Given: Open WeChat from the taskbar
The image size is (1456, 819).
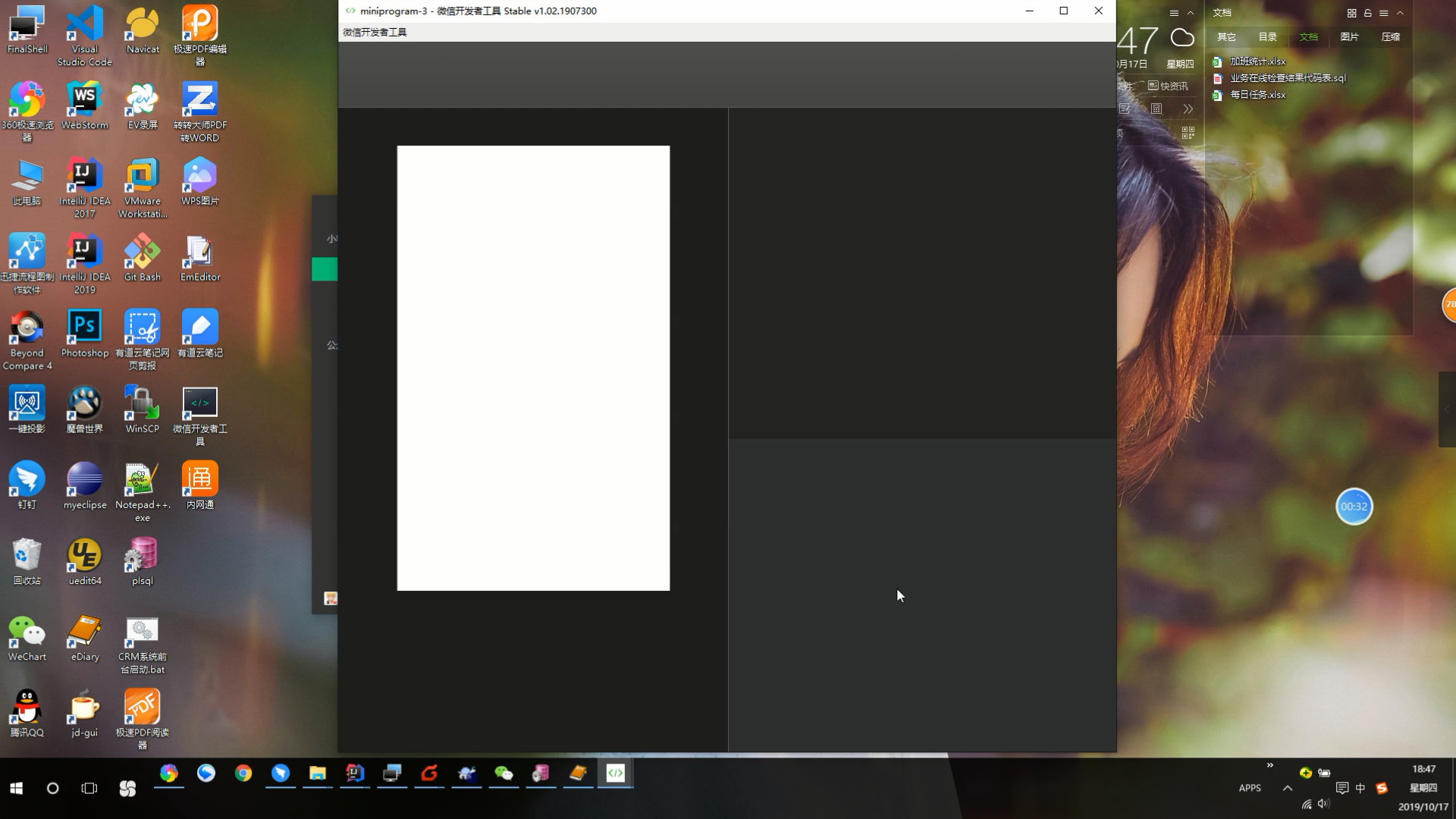Looking at the screenshot, I should tap(504, 773).
